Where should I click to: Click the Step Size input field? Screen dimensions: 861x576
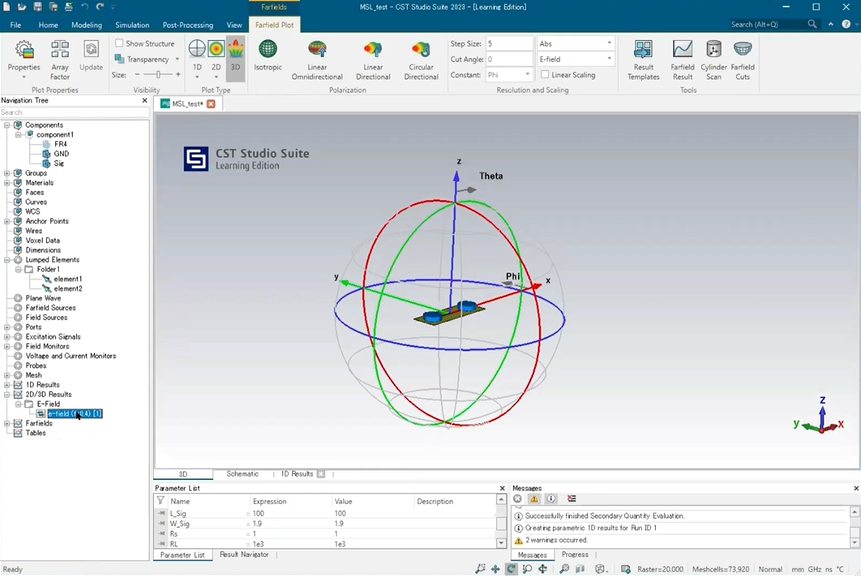[509, 44]
